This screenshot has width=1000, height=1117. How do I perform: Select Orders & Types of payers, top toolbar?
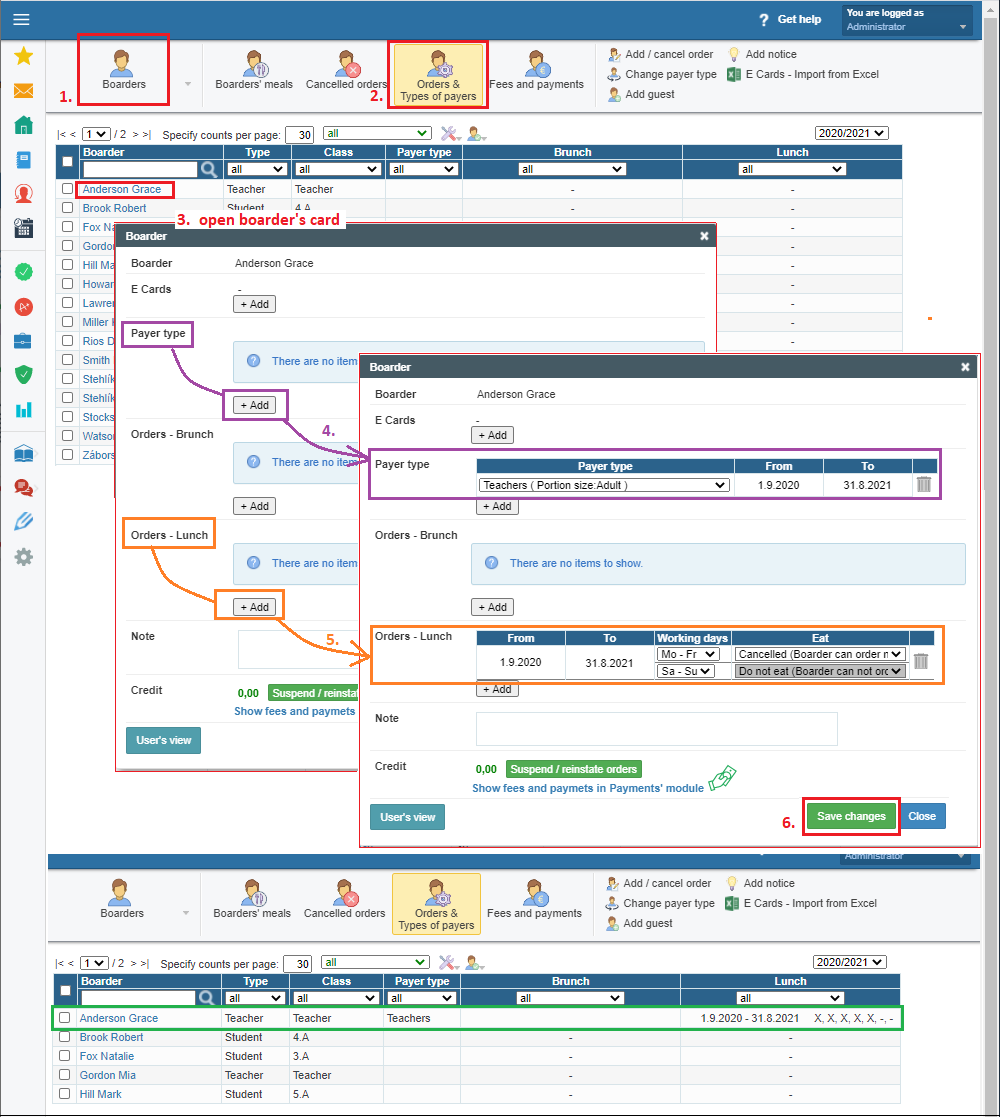[x=438, y=75]
